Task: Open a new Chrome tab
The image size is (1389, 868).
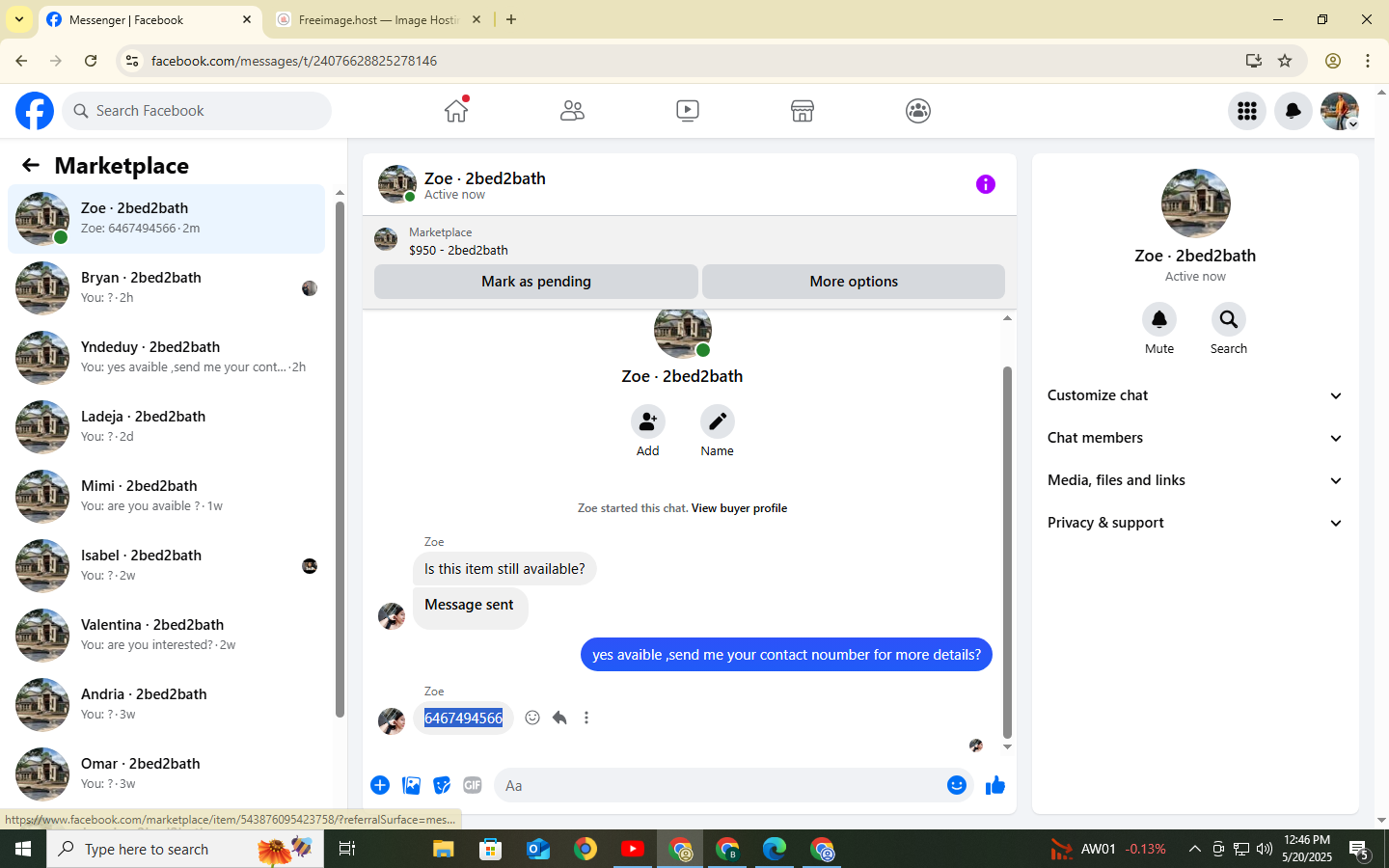Action: click(x=511, y=19)
